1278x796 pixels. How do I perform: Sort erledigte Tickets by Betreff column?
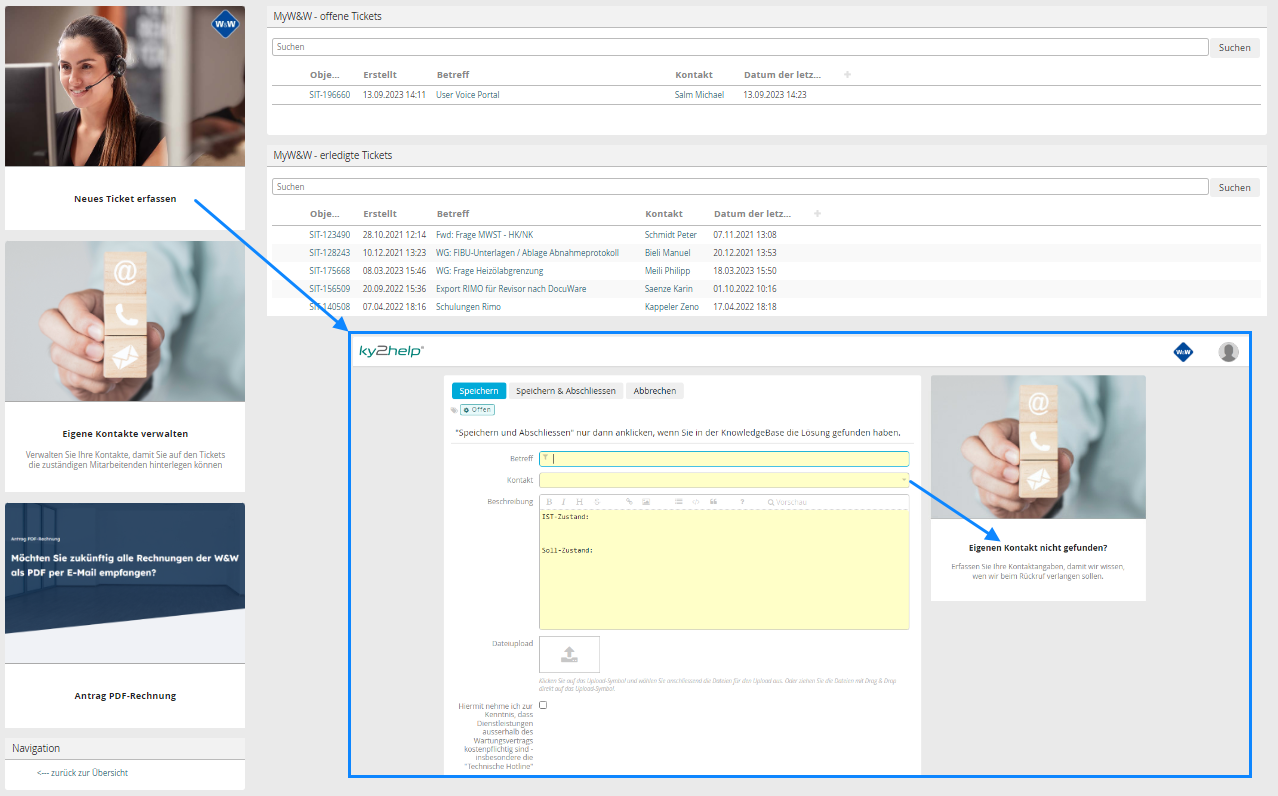point(453,214)
